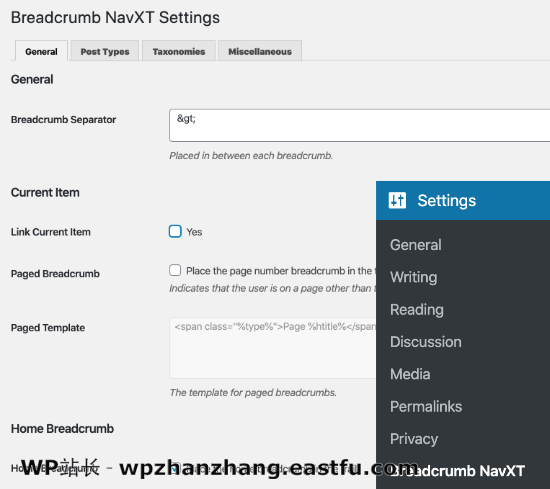This screenshot has height=489, width=550.
Task: Open Media settings
Action: pos(410,374)
